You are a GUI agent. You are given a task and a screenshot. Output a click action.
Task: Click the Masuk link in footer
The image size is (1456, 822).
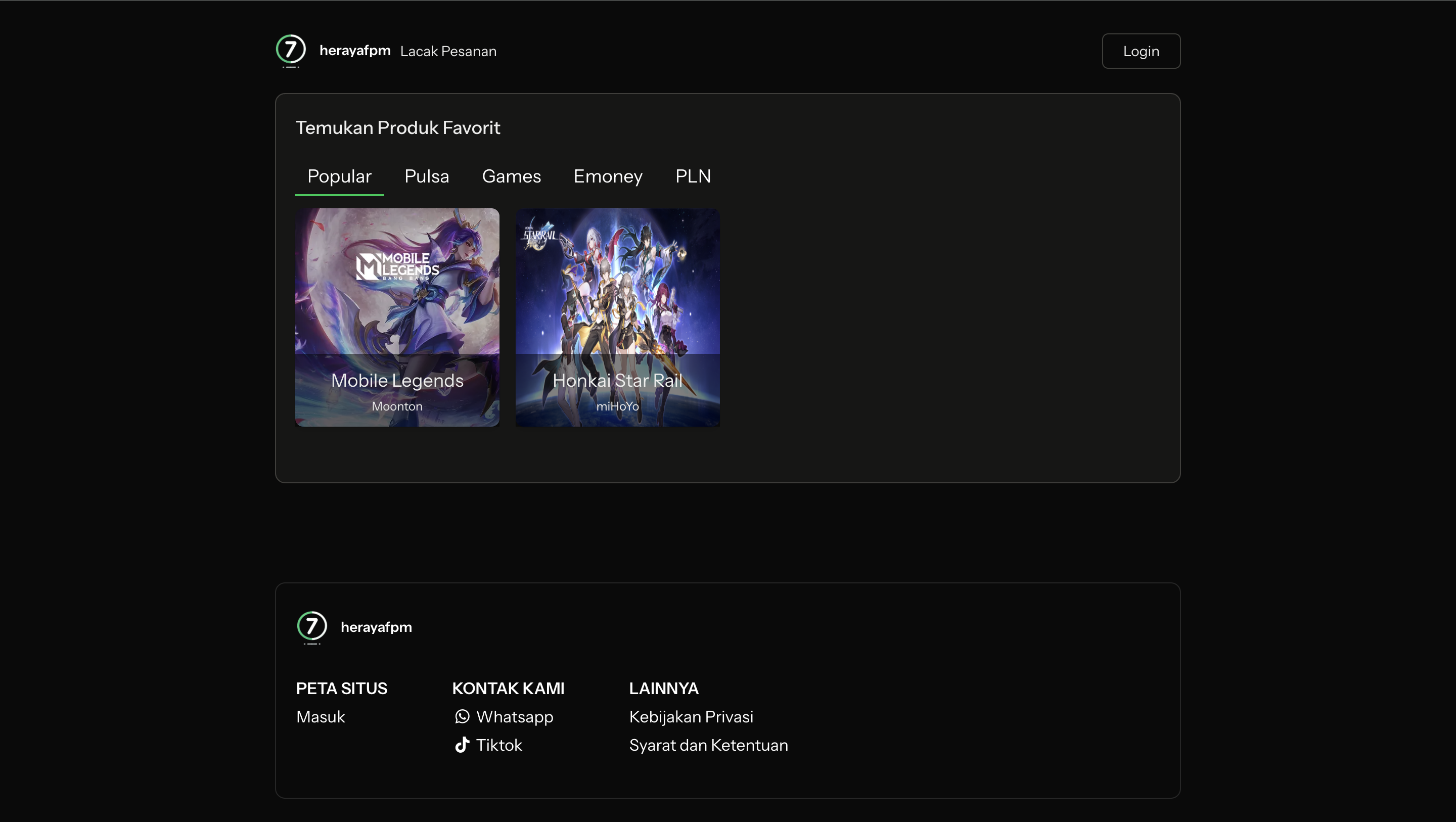click(321, 717)
